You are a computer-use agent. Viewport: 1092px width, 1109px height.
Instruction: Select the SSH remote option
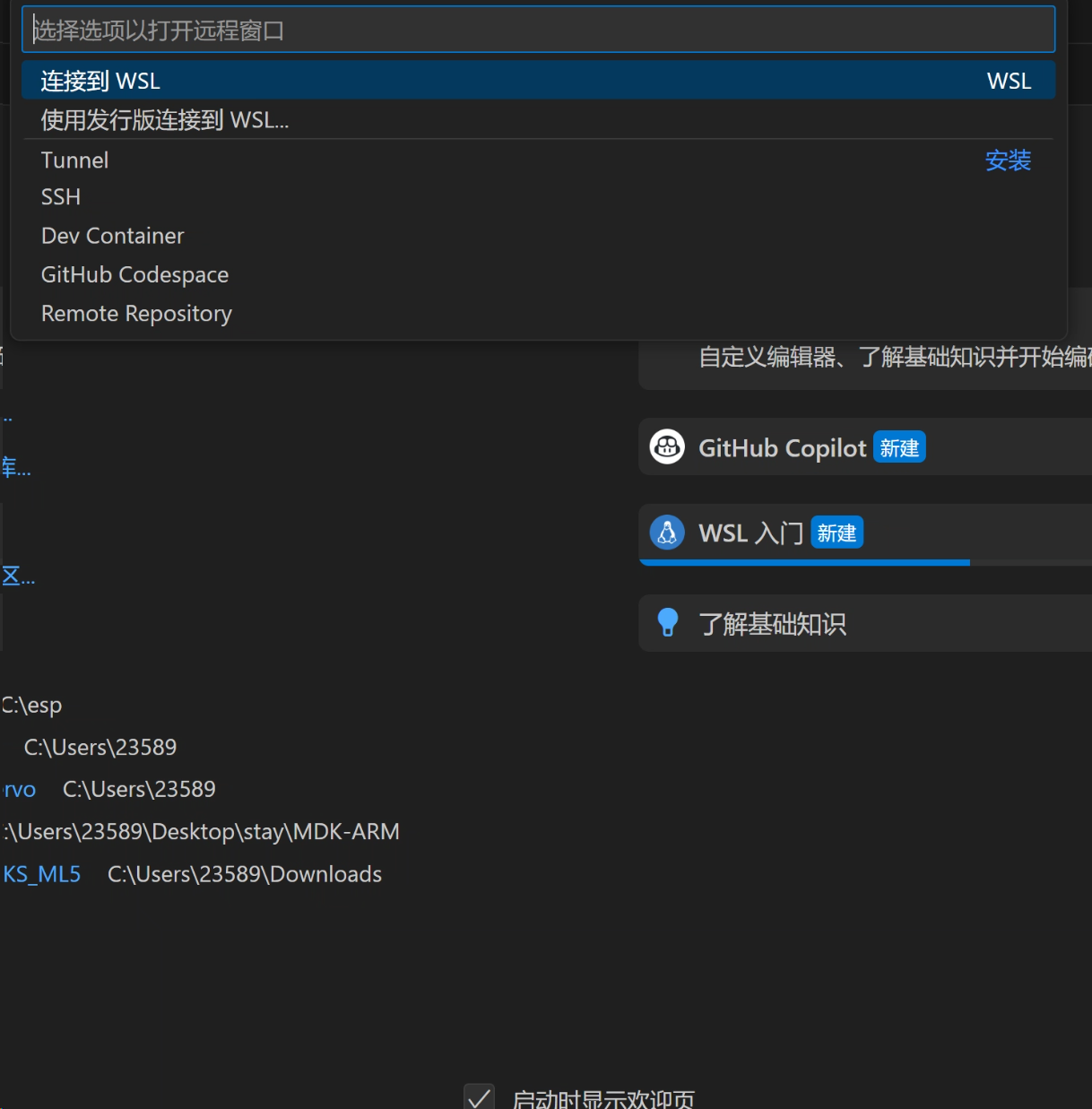(538, 197)
